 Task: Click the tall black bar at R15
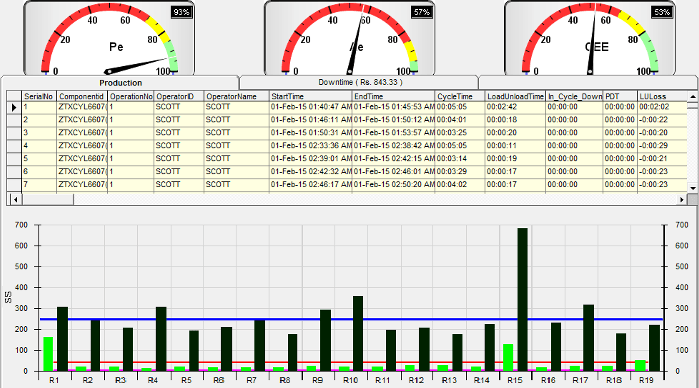pos(522,300)
